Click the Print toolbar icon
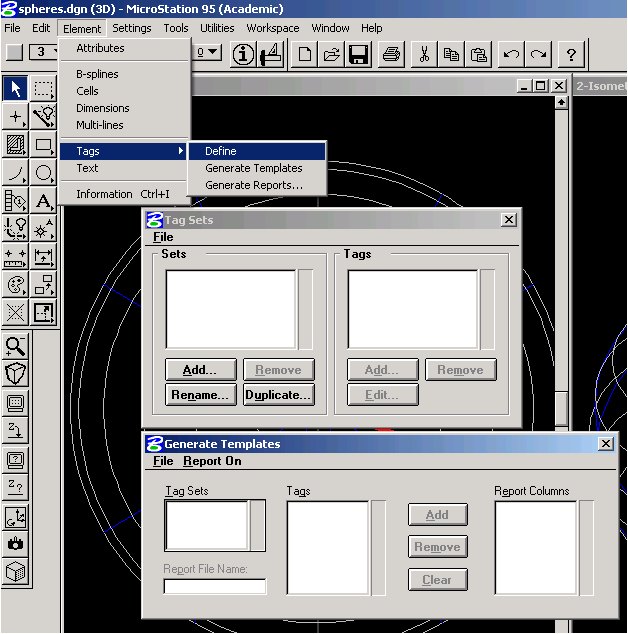This screenshot has height=634, width=628. tap(391, 54)
